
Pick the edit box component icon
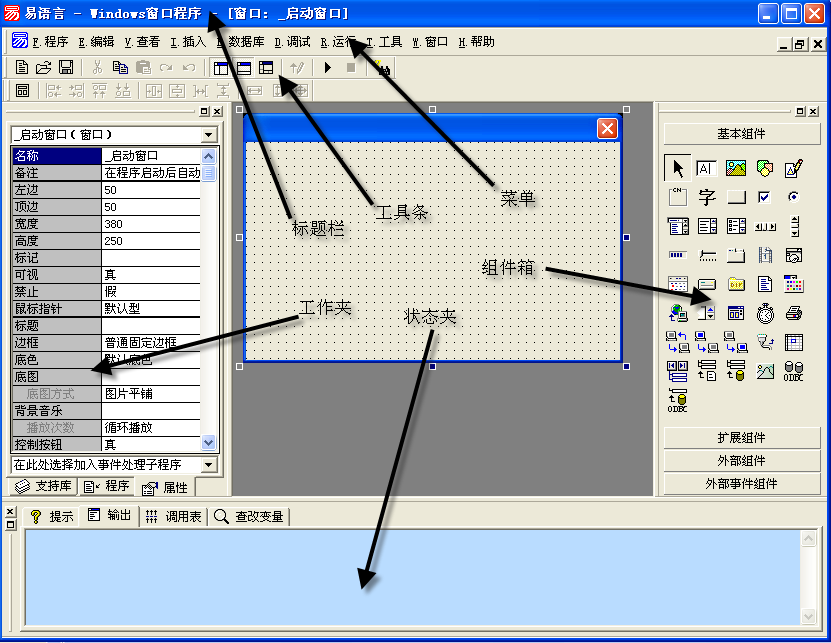click(706, 169)
